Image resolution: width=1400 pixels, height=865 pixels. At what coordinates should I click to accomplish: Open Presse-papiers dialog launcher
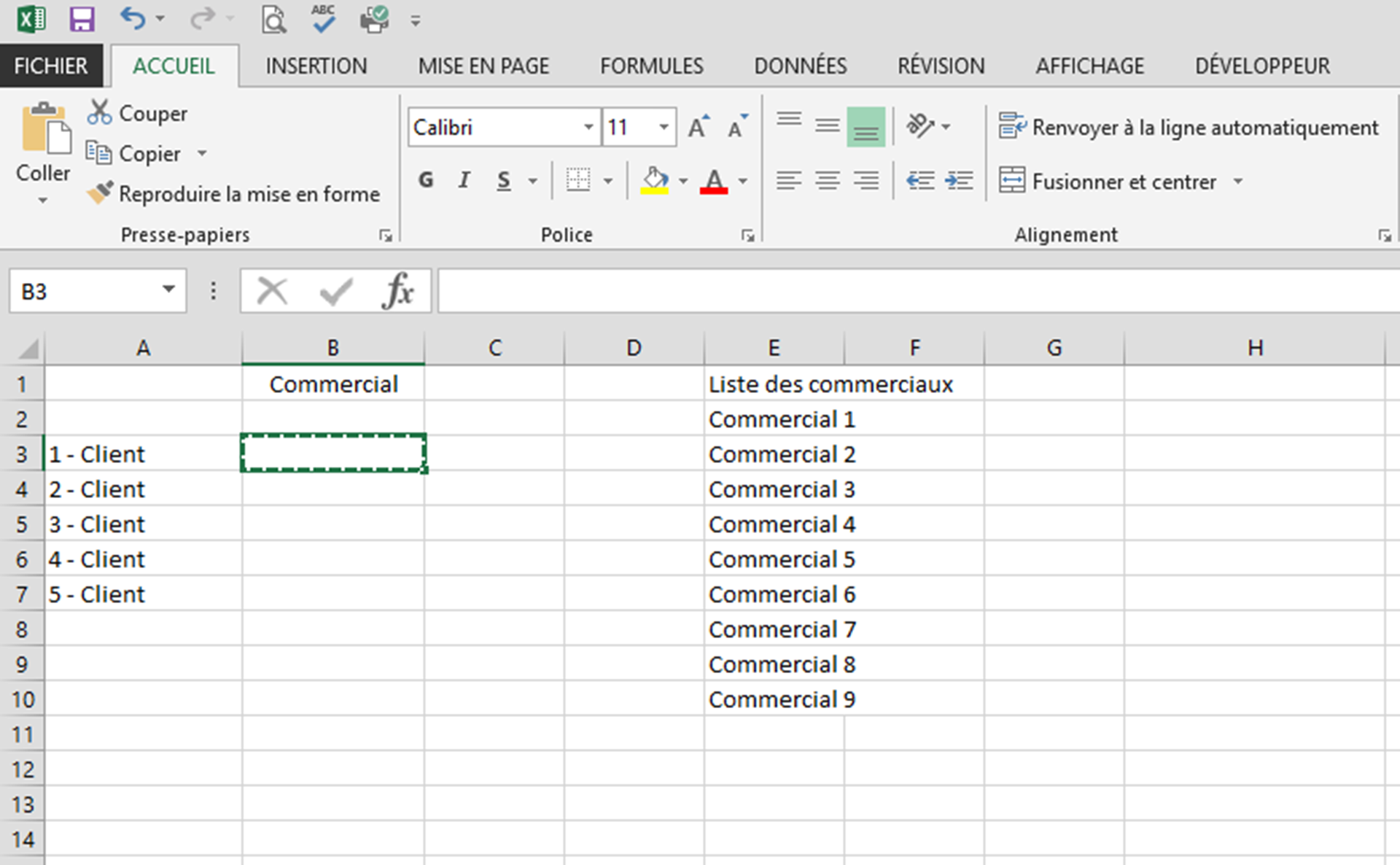(386, 235)
